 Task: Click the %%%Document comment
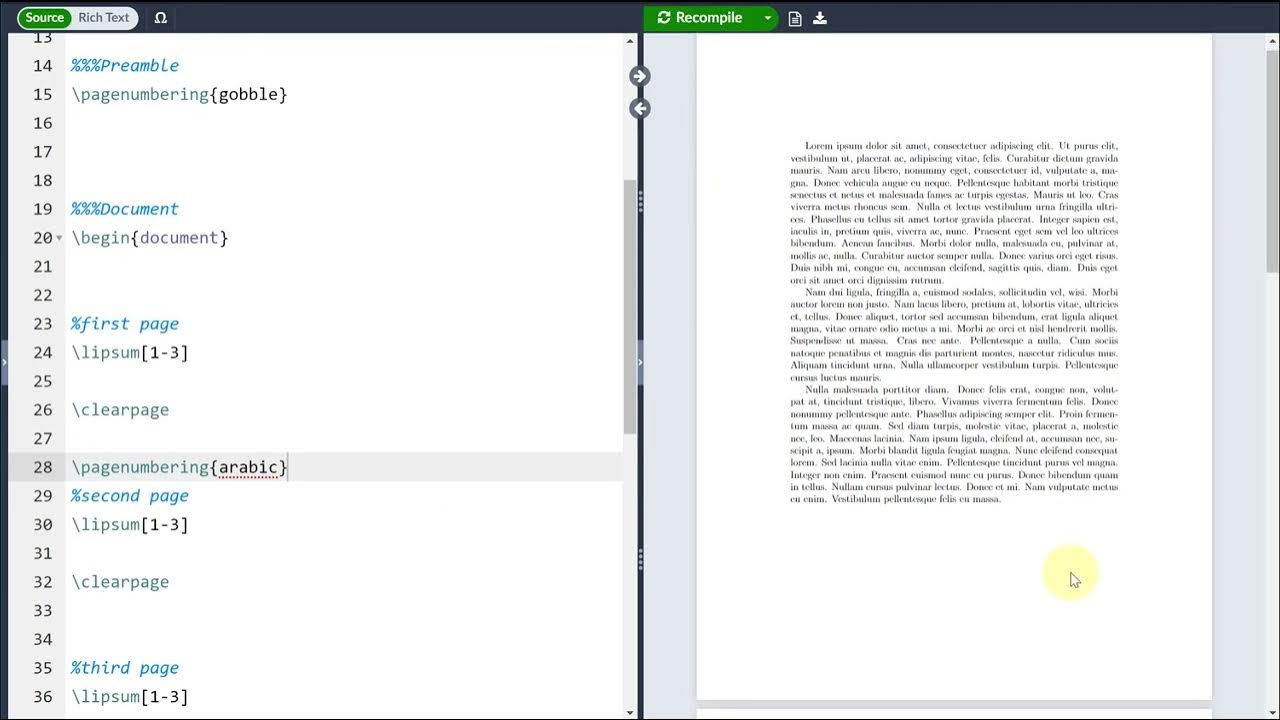pyautogui.click(x=125, y=209)
